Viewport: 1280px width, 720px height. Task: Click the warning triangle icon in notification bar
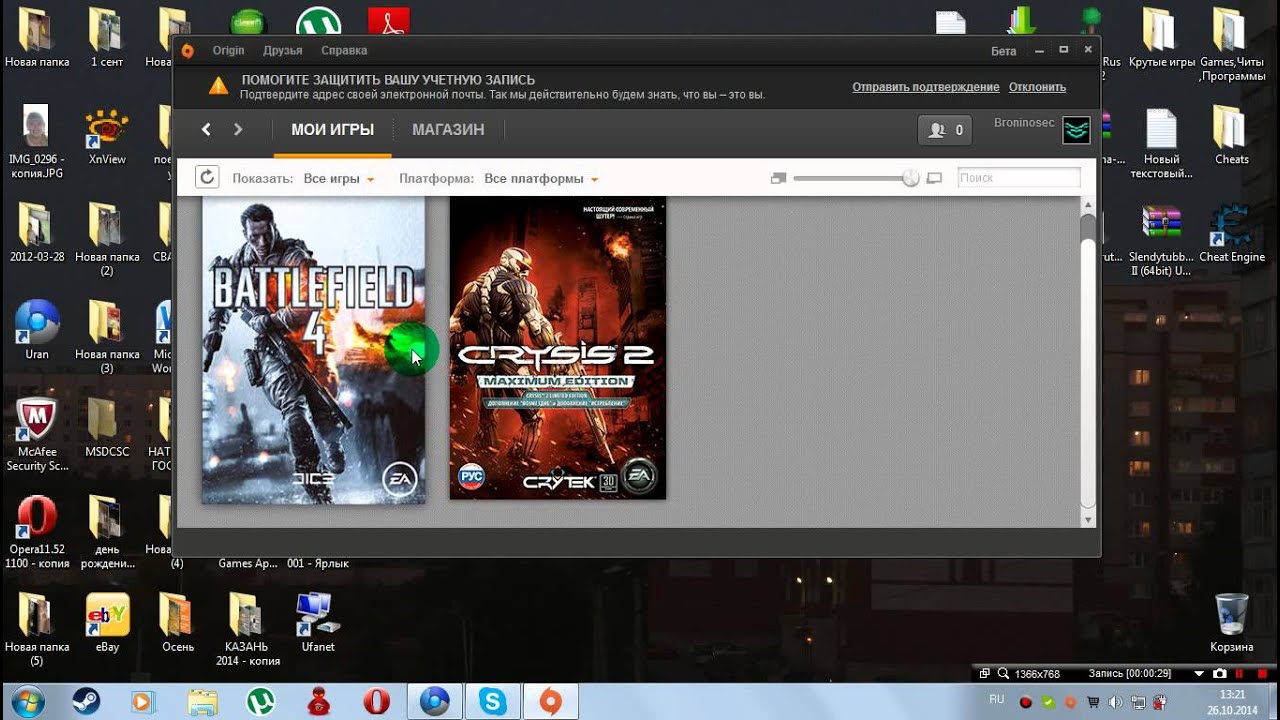click(x=218, y=86)
